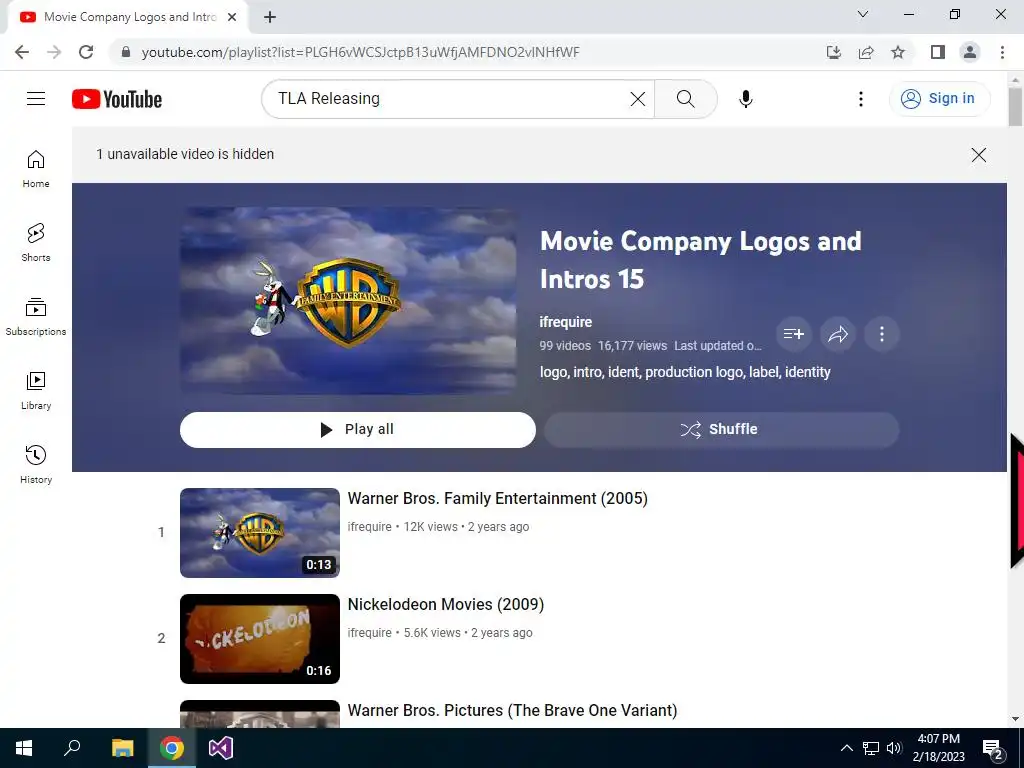Select the Movie Company Logos browser tab
1024x768 pixels.
tap(128, 17)
